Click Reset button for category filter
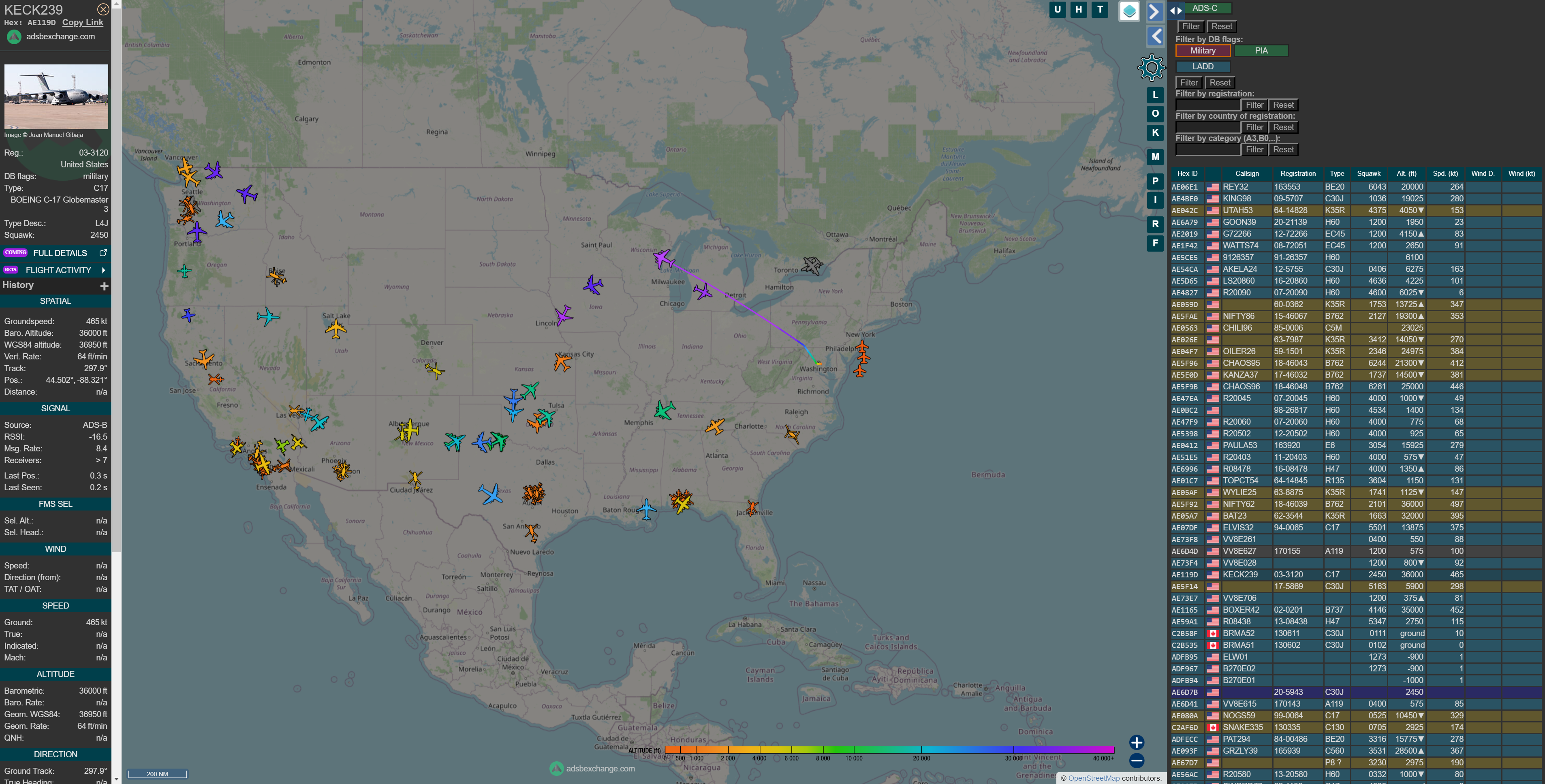This screenshot has width=1545, height=784. click(x=1283, y=150)
